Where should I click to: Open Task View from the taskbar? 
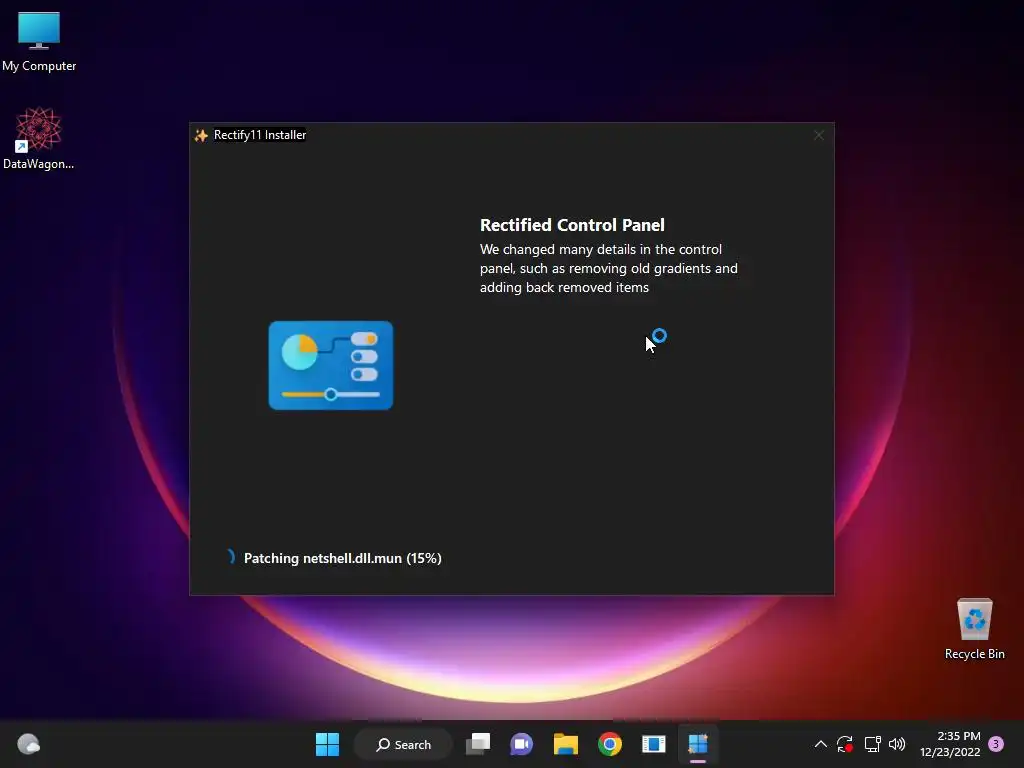pos(477,744)
